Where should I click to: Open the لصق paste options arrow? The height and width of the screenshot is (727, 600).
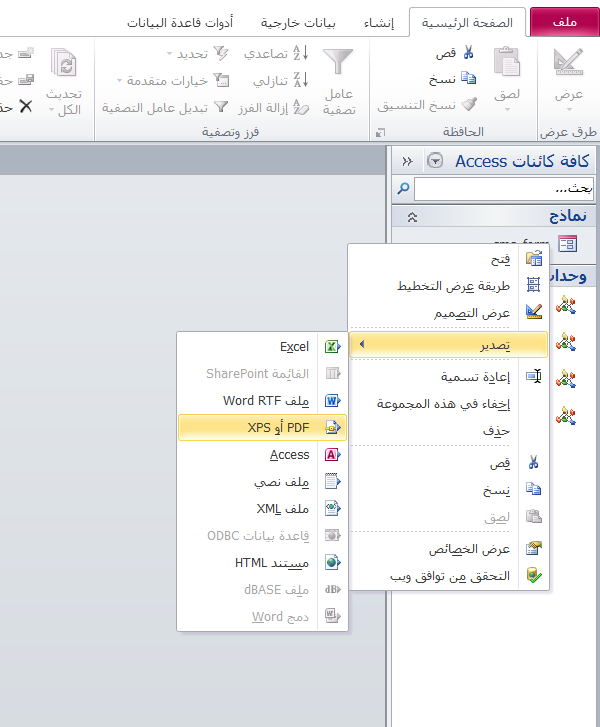coord(507,110)
